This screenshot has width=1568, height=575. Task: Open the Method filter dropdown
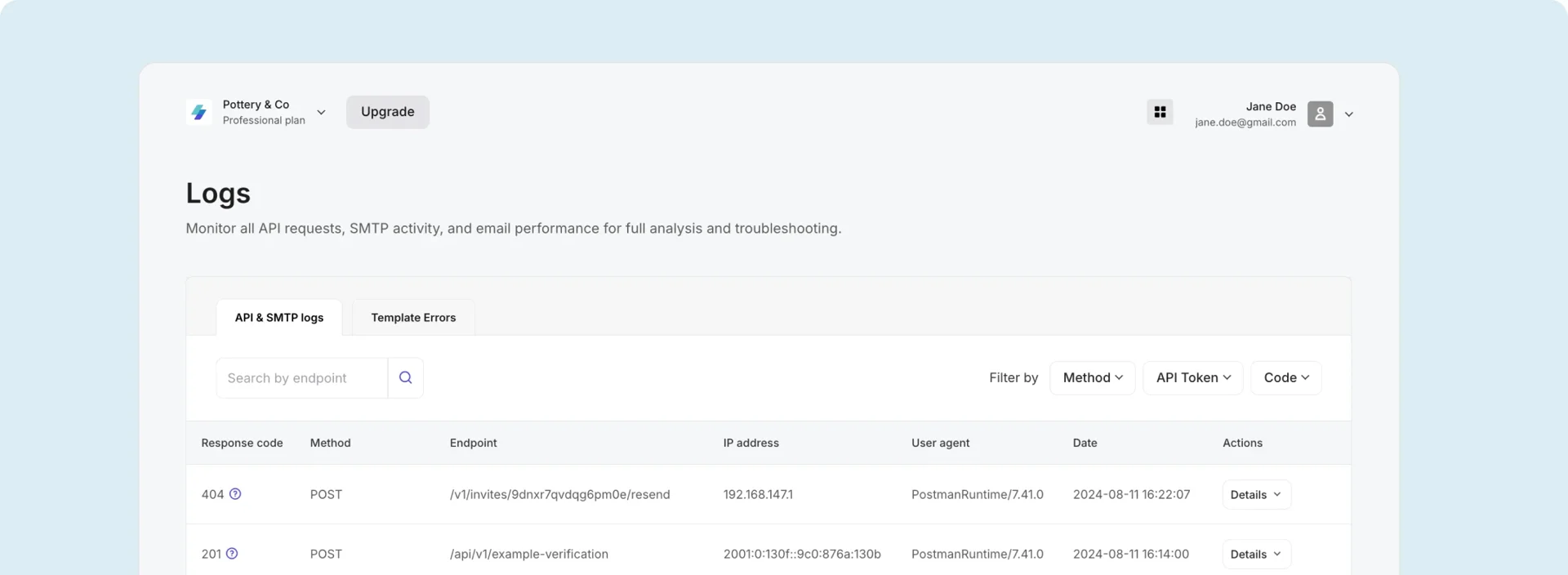click(x=1092, y=377)
